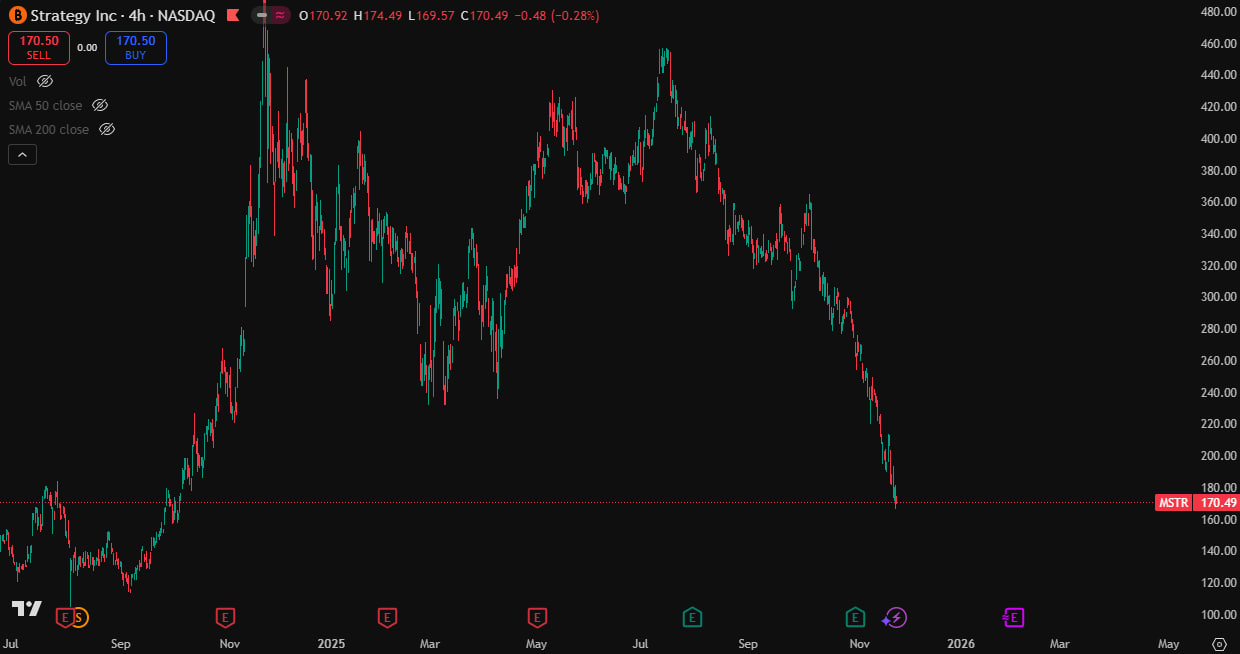Open the 4h interval in the chart title
Viewport: 1240px width, 654px height.
pos(137,16)
